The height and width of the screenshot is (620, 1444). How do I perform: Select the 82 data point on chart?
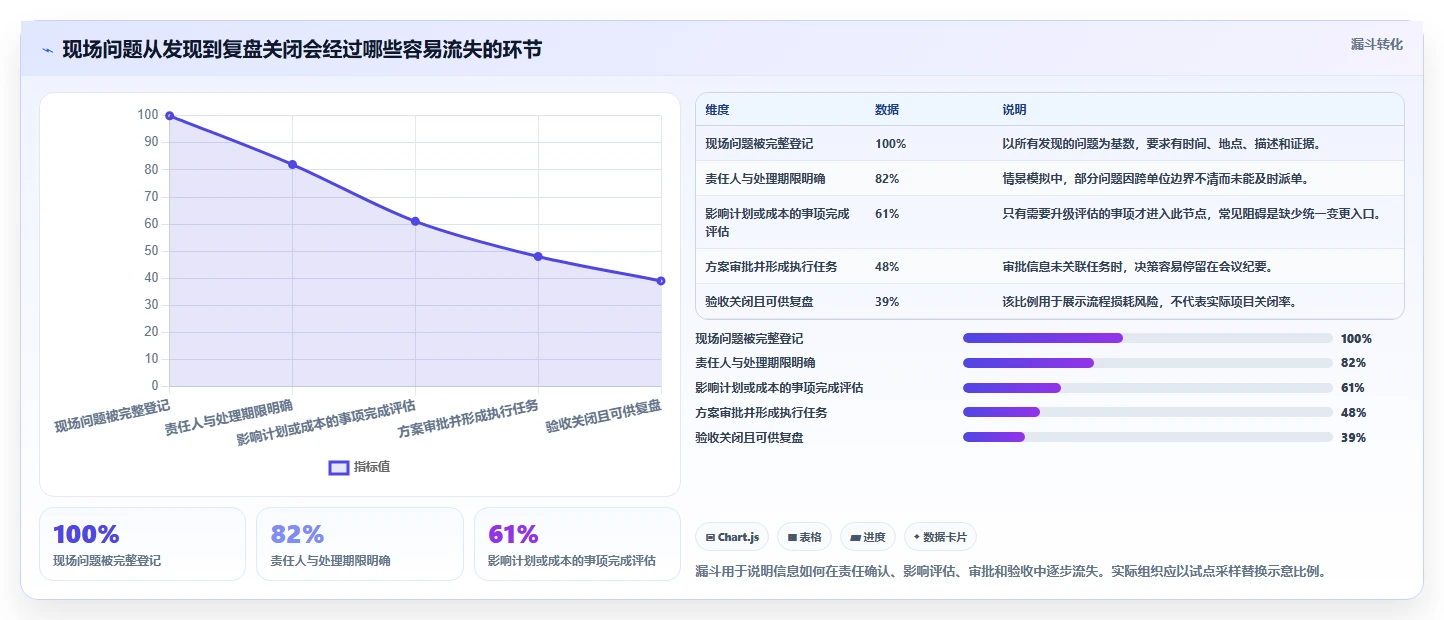point(292,164)
